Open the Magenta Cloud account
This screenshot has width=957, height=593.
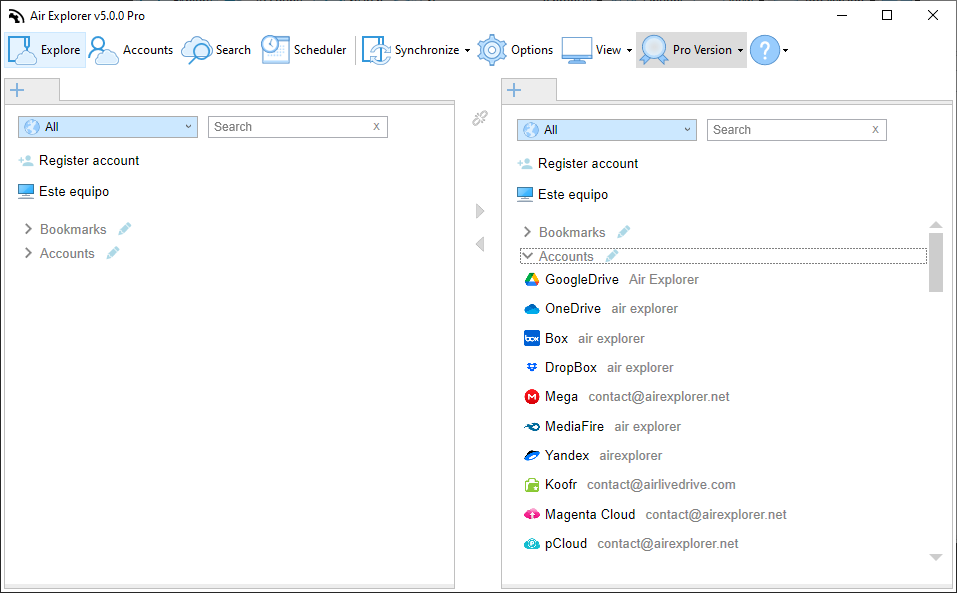click(655, 514)
